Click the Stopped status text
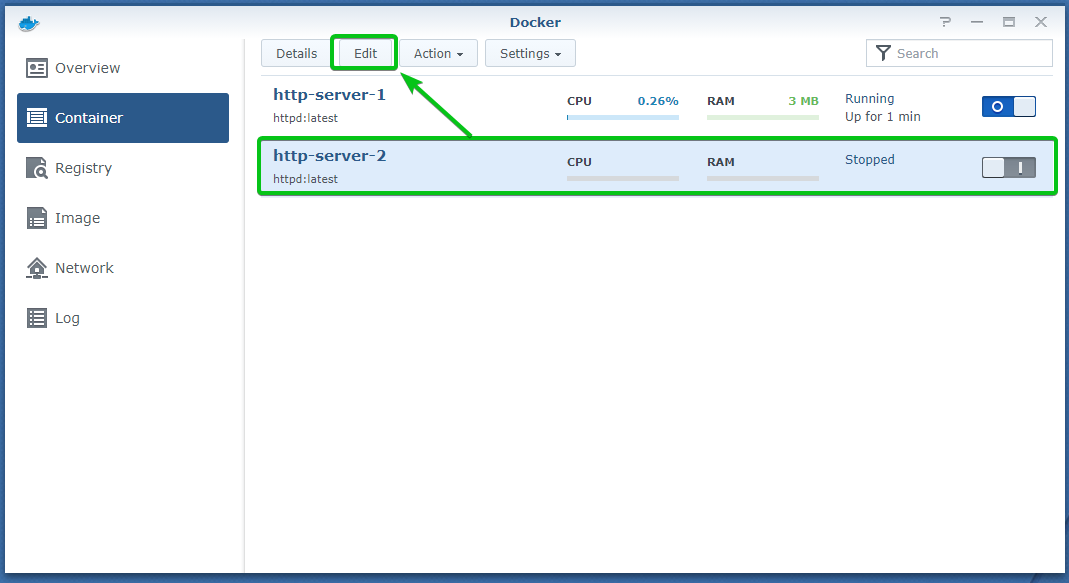This screenshot has width=1069, height=583. (x=869, y=160)
